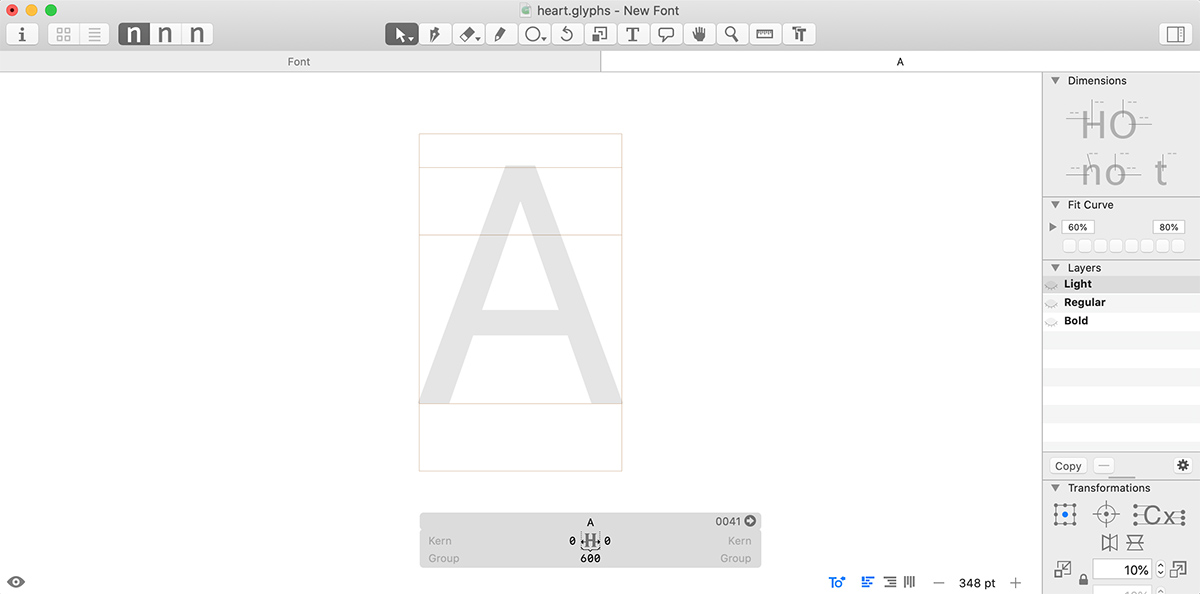Select the Regular master layer
The width and height of the screenshot is (1200, 594).
pos(1084,302)
